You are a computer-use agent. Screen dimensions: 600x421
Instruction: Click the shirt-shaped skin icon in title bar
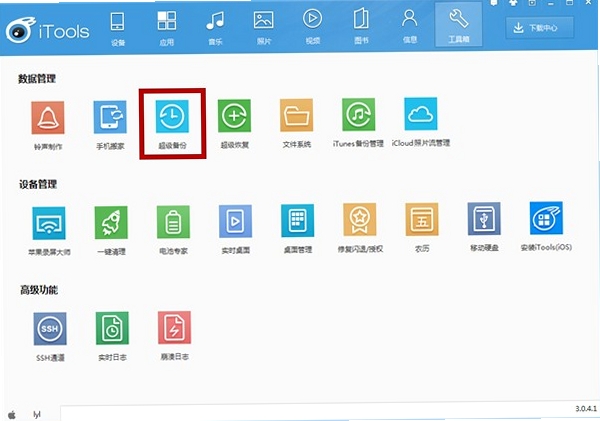click(x=513, y=3)
